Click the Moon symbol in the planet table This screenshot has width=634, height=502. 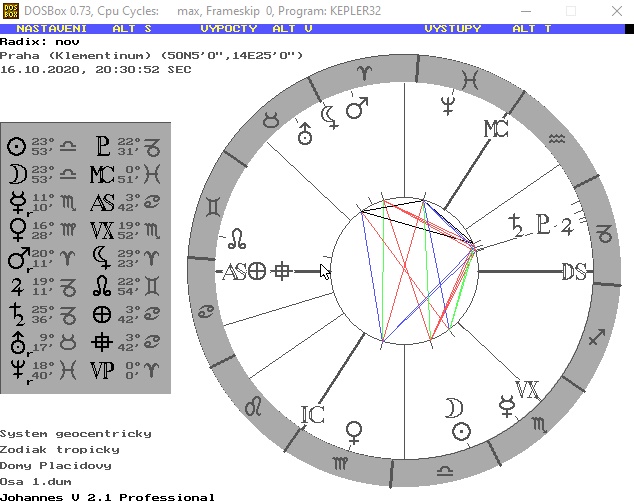pyautogui.click(x=18, y=174)
